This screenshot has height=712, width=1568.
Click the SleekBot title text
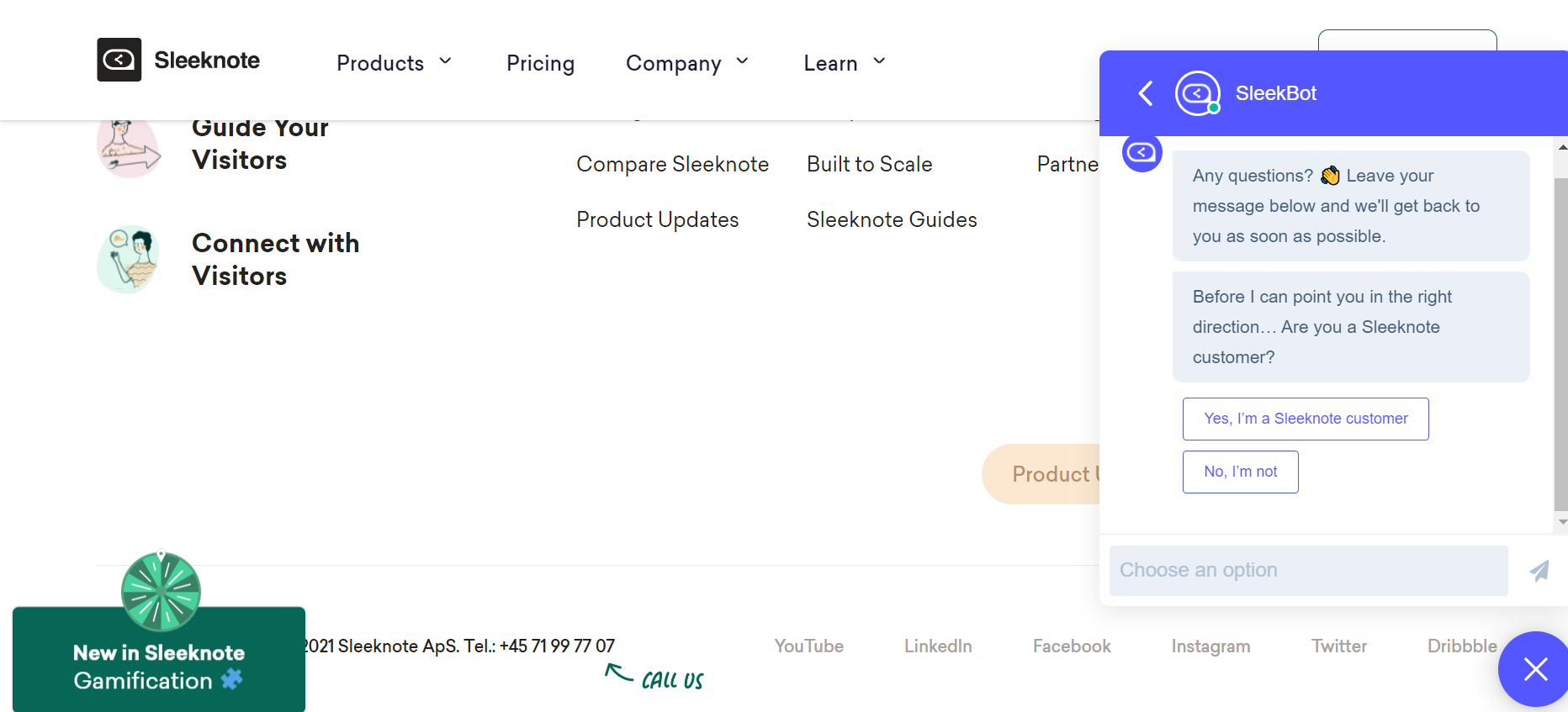(1275, 93)
